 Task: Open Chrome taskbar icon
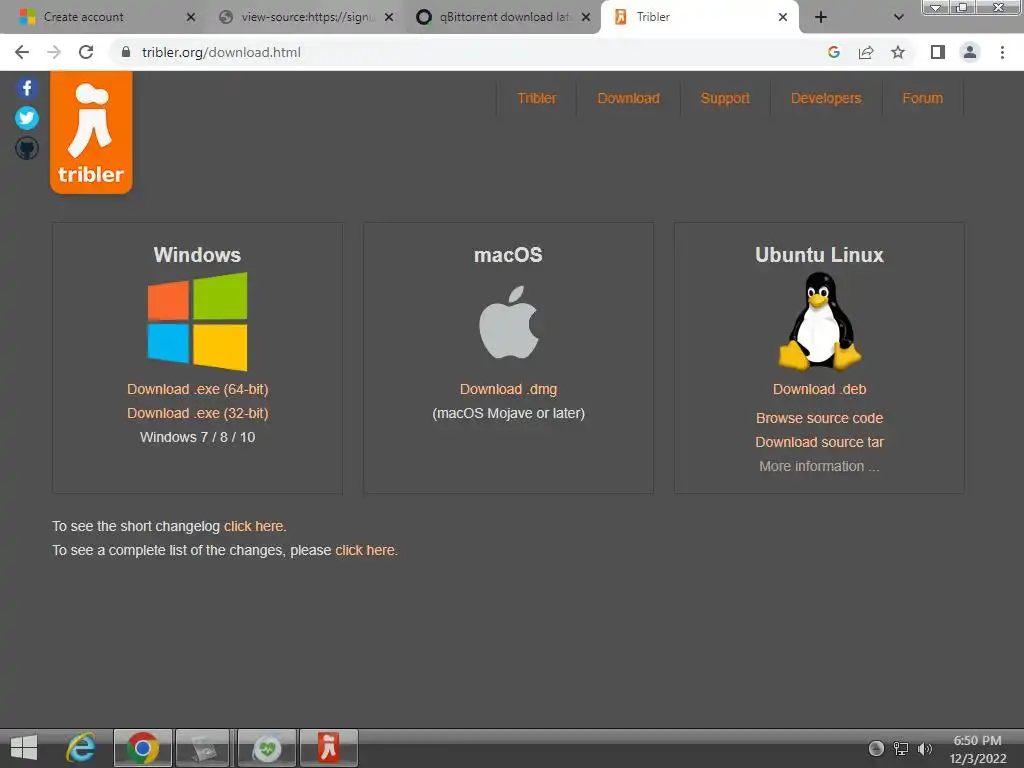pyautogui.click(x=143, y=748)
